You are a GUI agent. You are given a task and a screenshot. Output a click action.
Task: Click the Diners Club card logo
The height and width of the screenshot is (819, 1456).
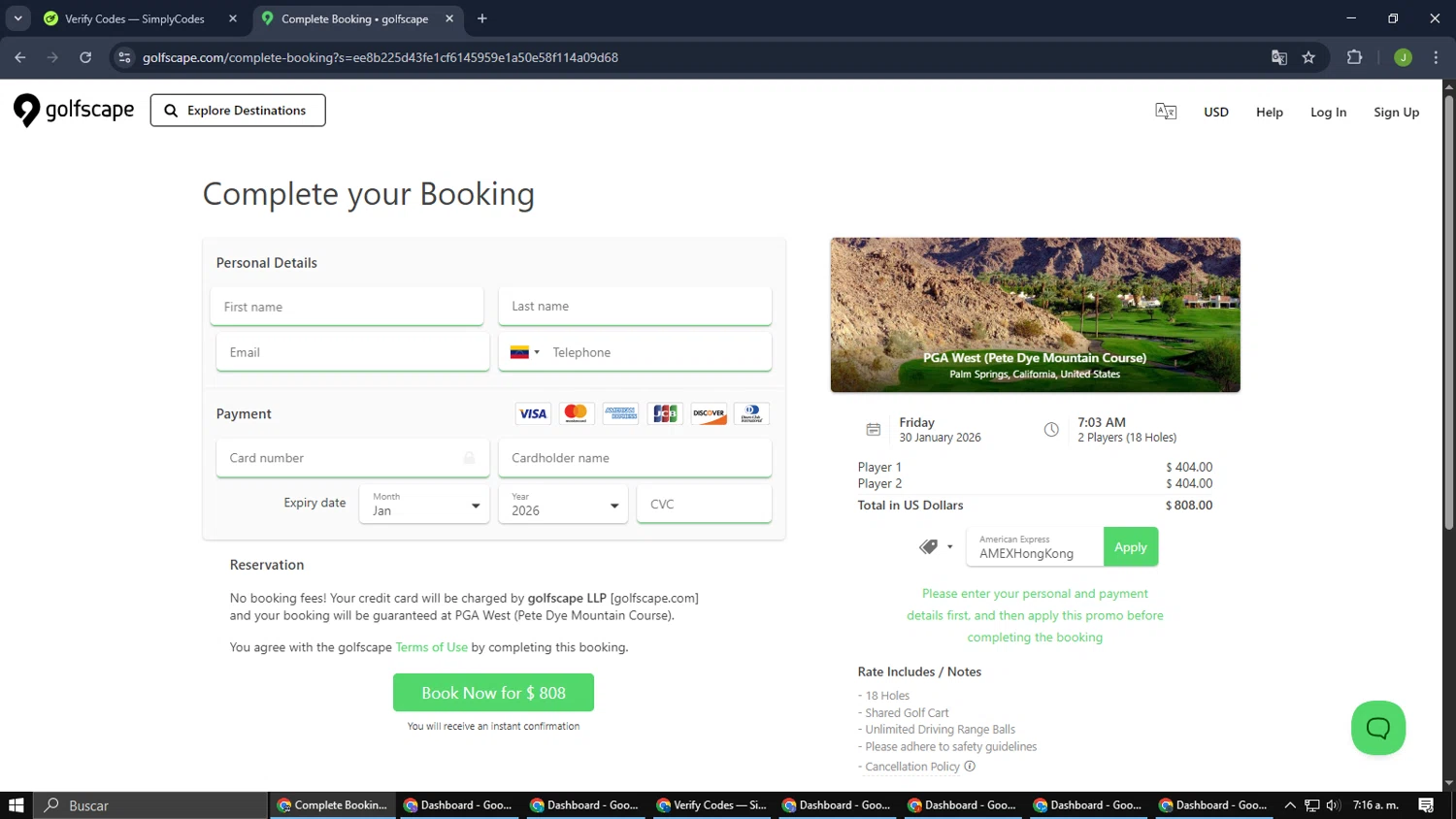point(751,413)
